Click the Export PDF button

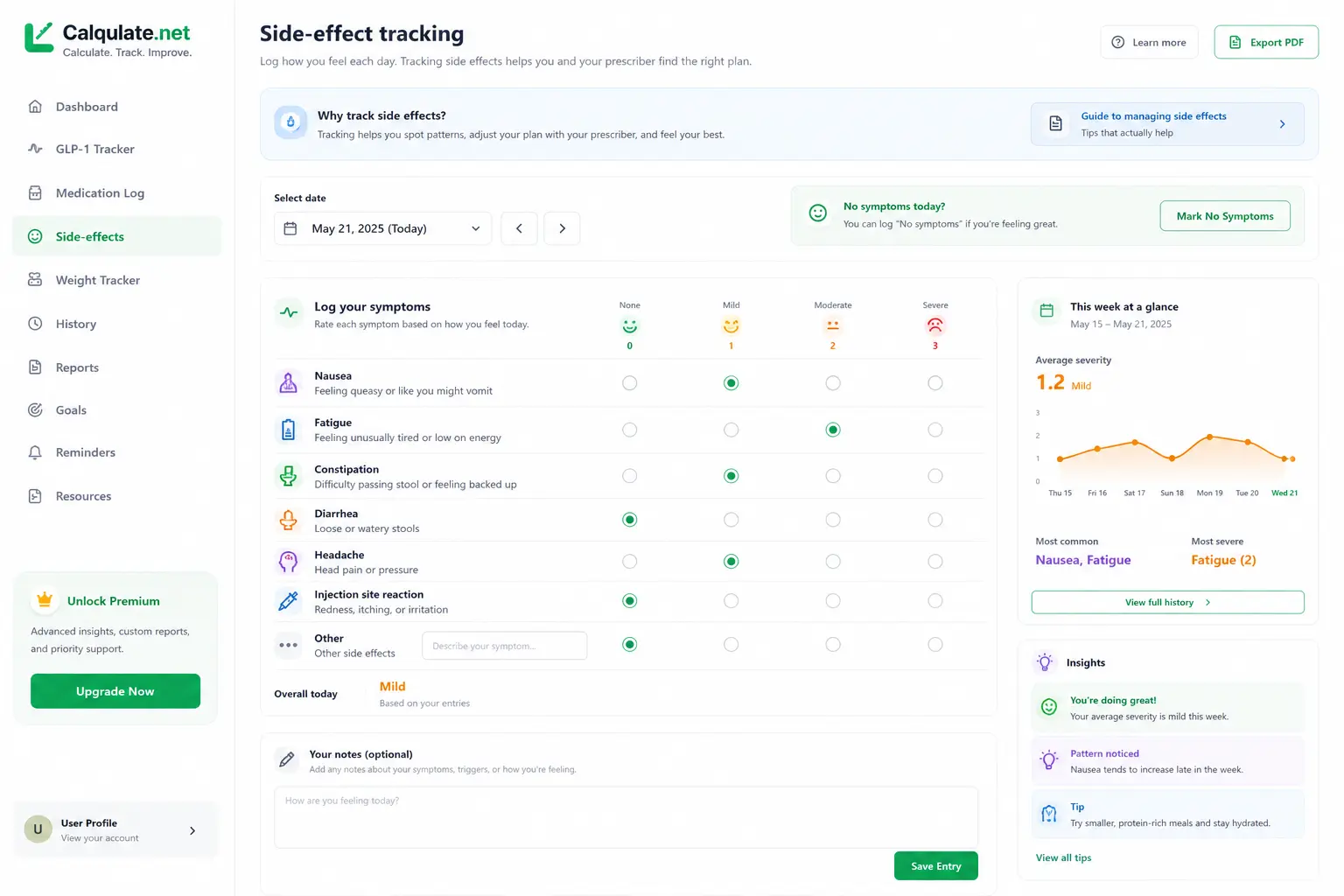[1266, 42]
